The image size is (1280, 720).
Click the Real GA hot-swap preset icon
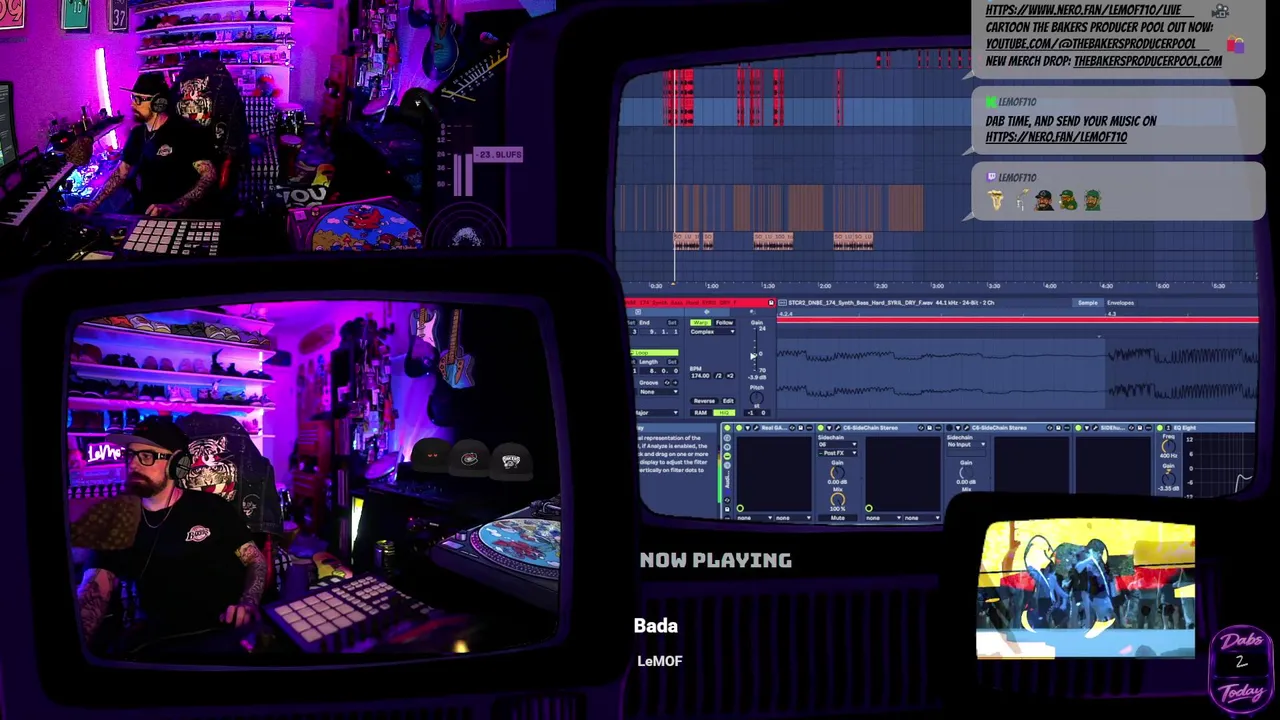792,428
